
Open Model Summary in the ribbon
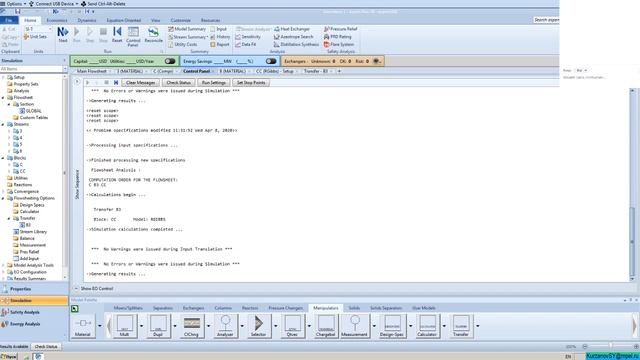187,29
